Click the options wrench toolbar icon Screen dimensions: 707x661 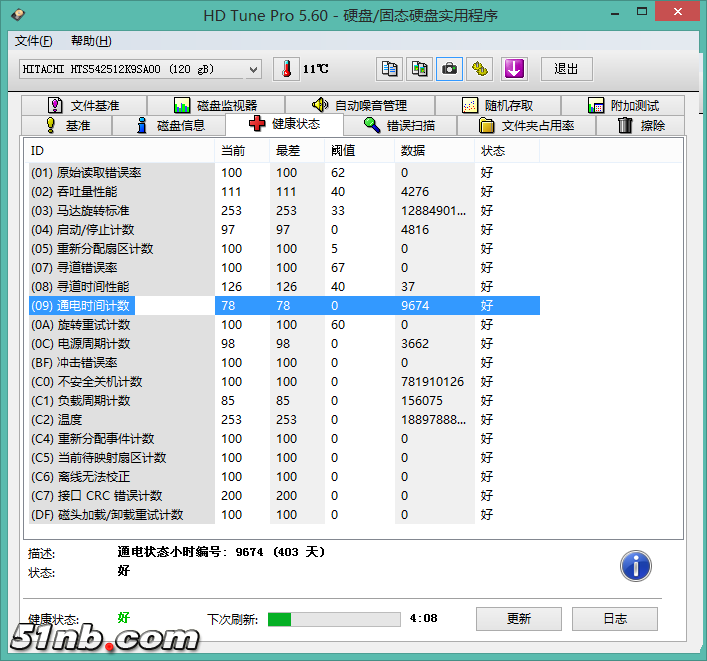(481, 69)
